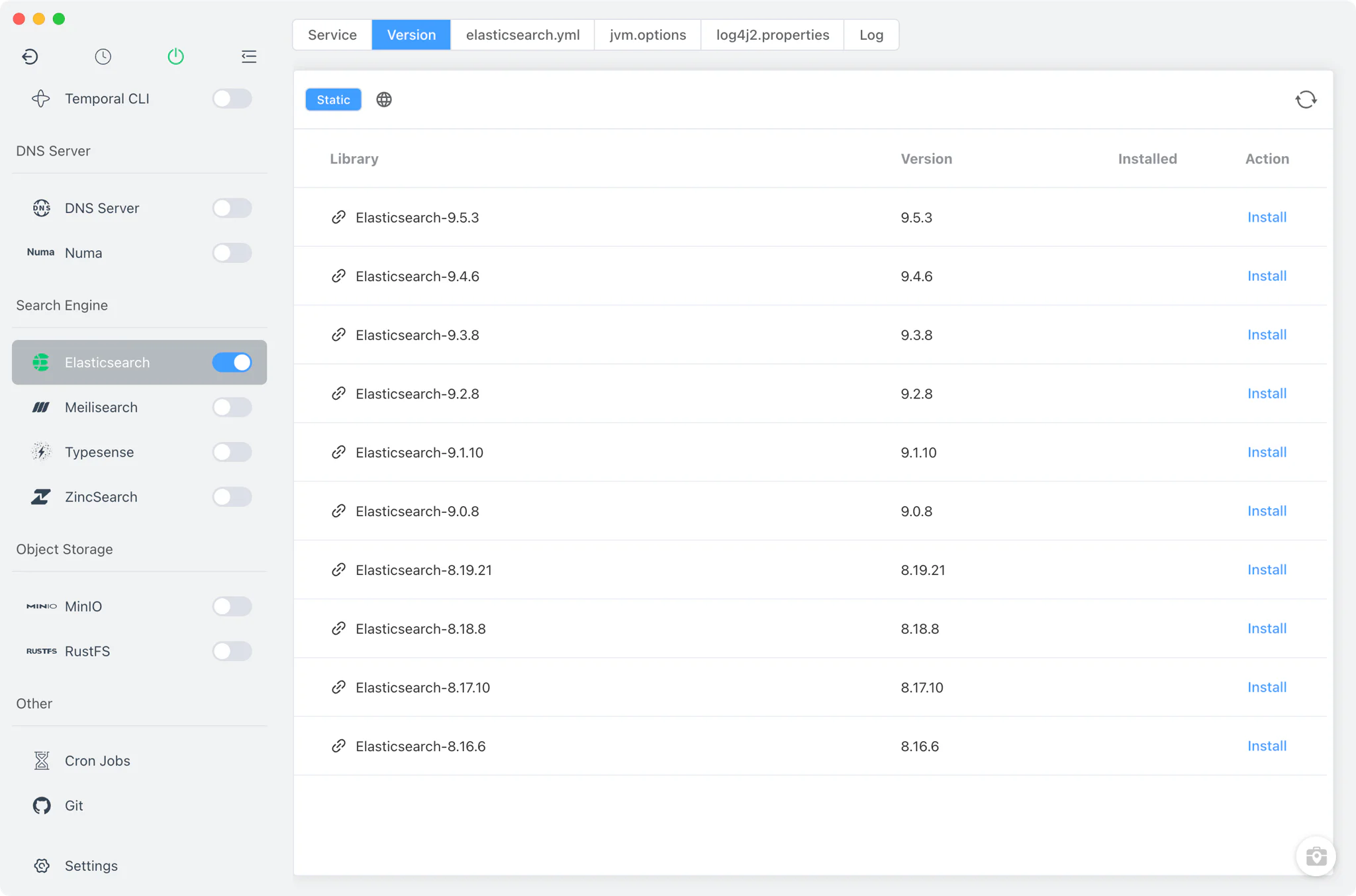Viewport: 1356px width, 896px height.
Task: Switch to the Service tab
Action: point(332,35)
